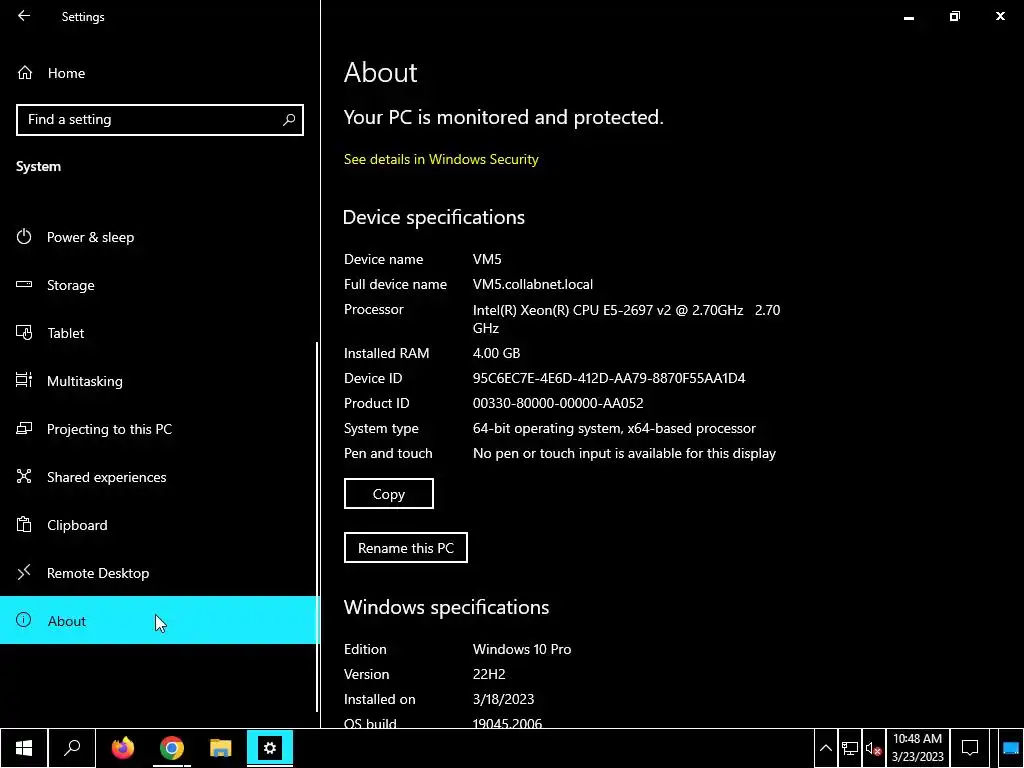Screen dimensions: 1024x768
Task: Click the search magnifier in Find a setting
Action: pos(289,120)
